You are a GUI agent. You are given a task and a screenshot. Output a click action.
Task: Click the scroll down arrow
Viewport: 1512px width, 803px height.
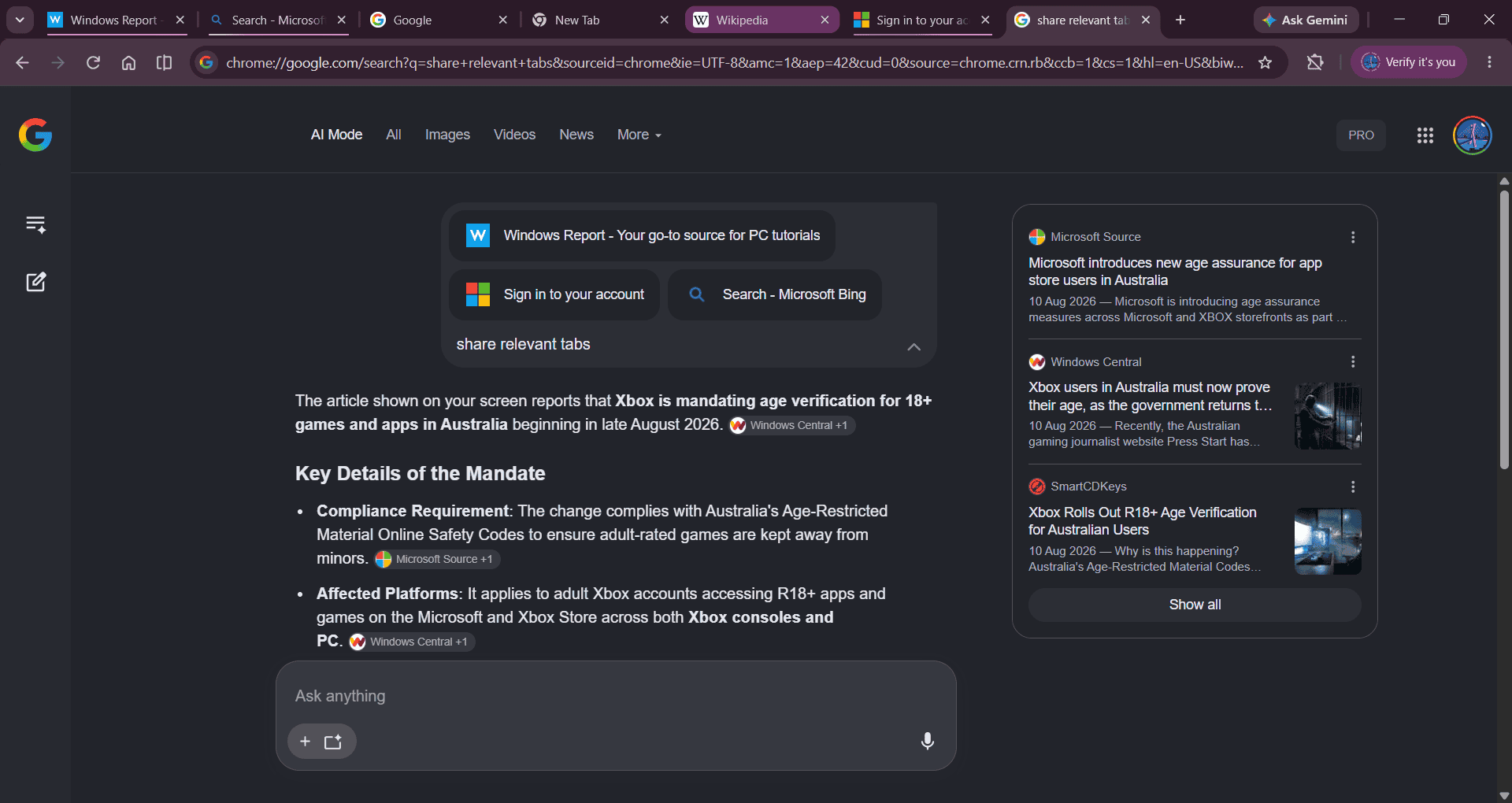(x=1504, y=796)
